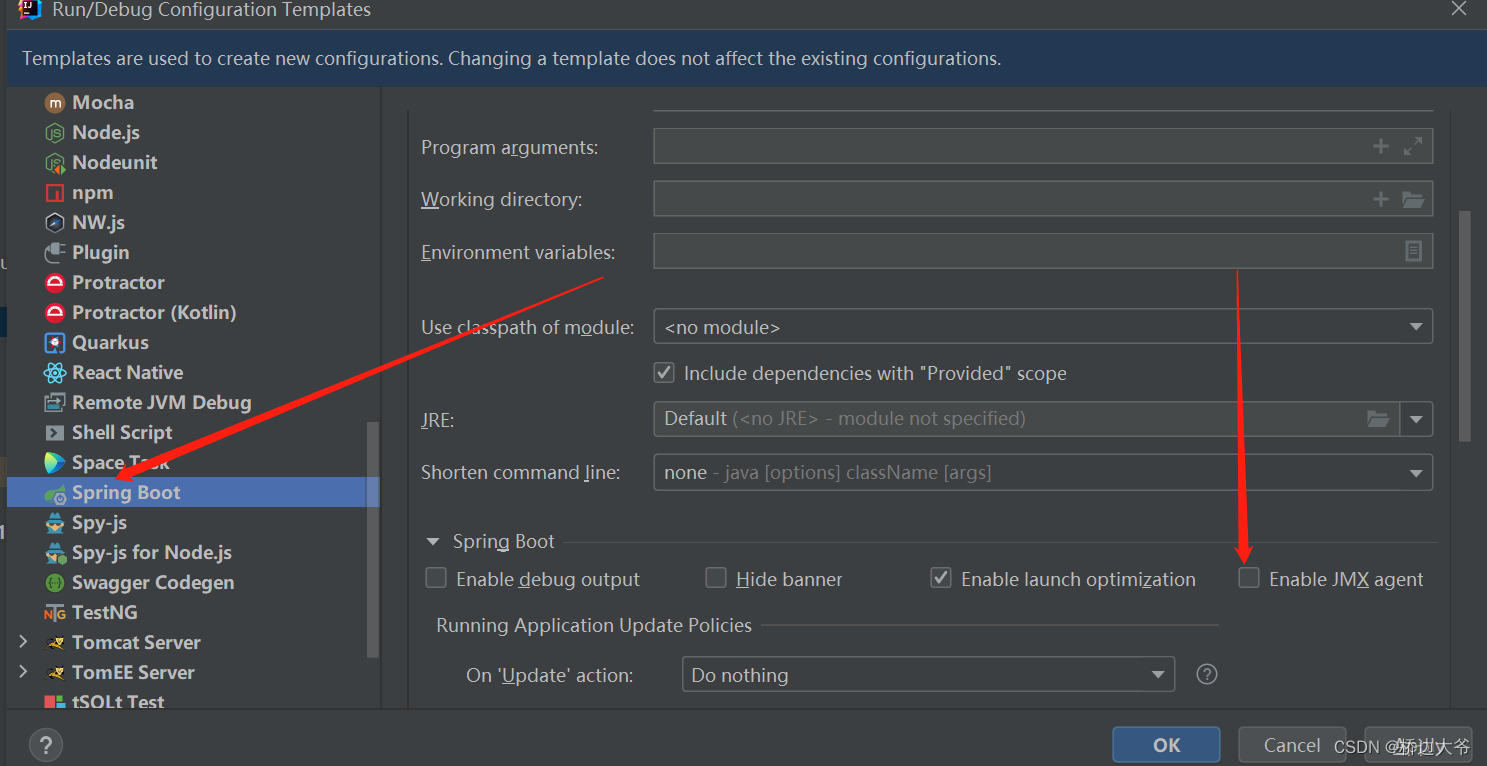Browse for working directory folder
This screenshot has height=766, width=1487.
[1413, 199]
